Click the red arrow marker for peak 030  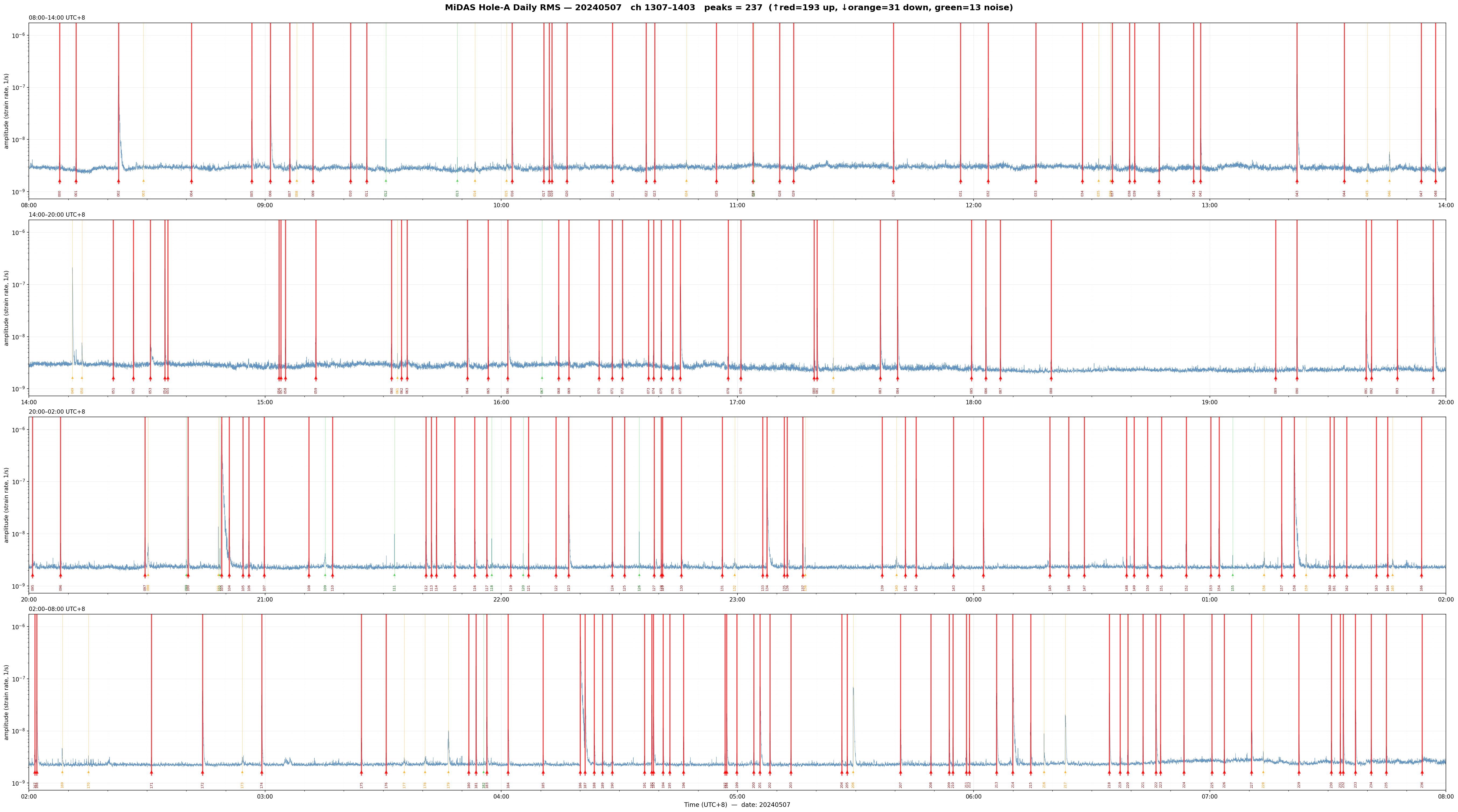point(894,181)
